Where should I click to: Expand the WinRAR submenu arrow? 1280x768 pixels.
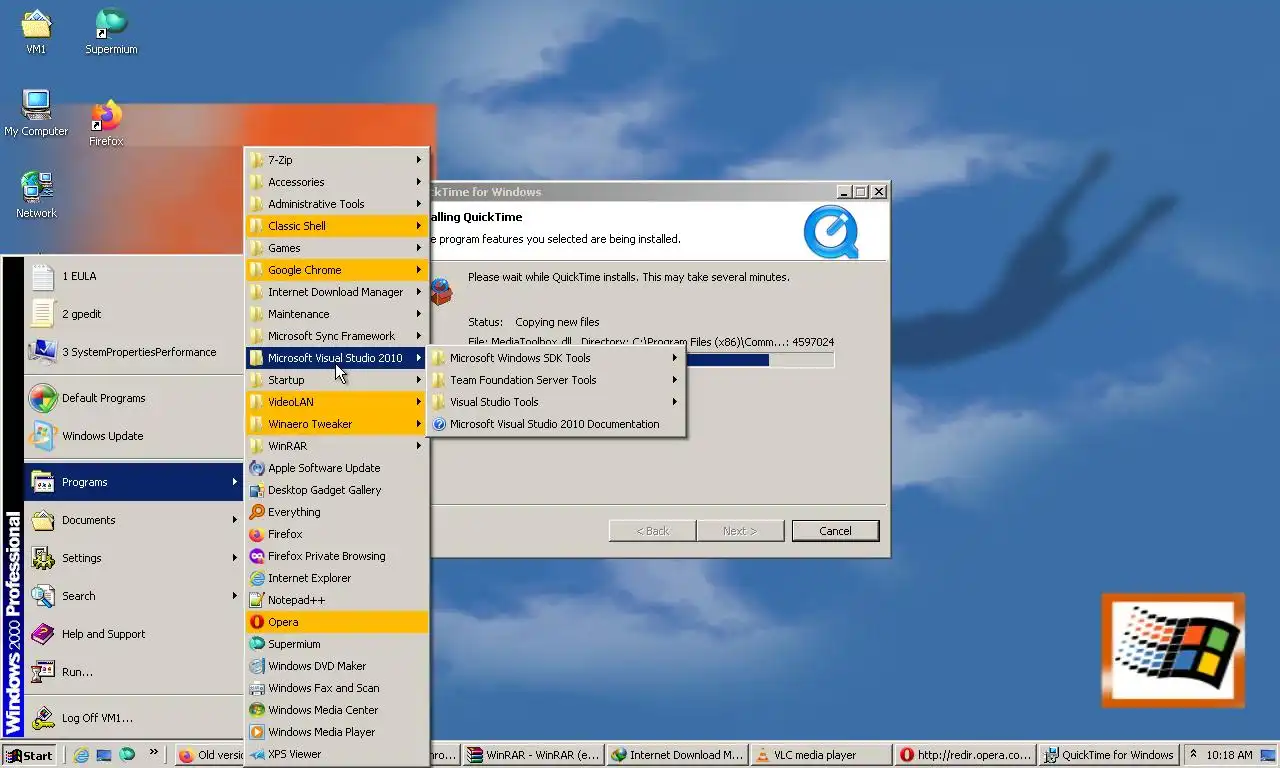(419, 446)
